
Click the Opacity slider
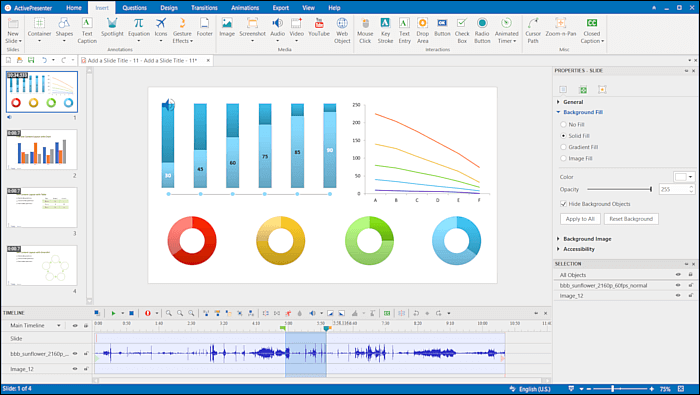pyautogui.click(x=619, y=189)
